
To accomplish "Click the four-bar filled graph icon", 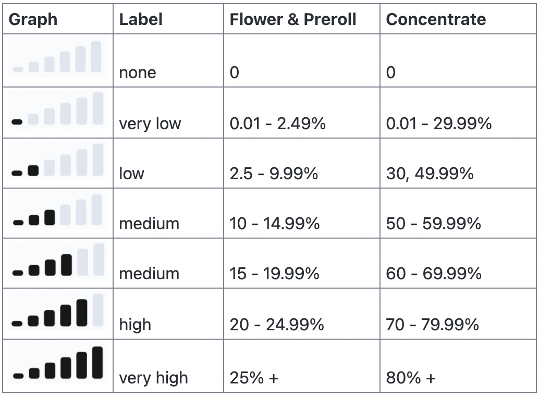I will coord(58,260).
